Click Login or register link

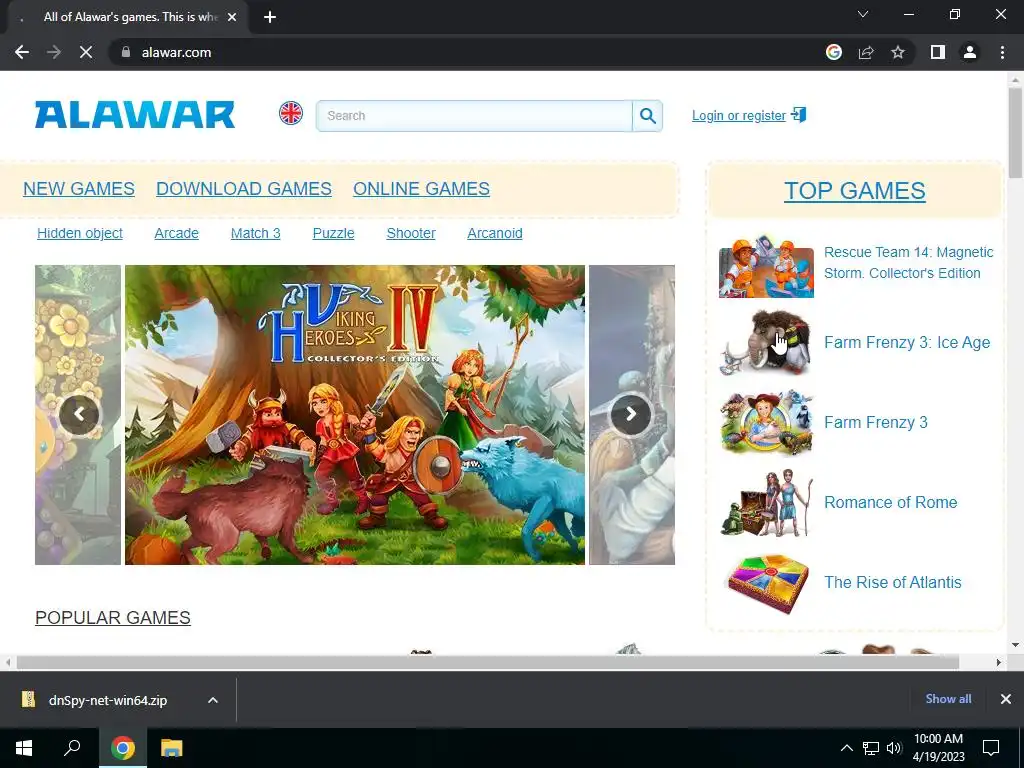[739, 116]
